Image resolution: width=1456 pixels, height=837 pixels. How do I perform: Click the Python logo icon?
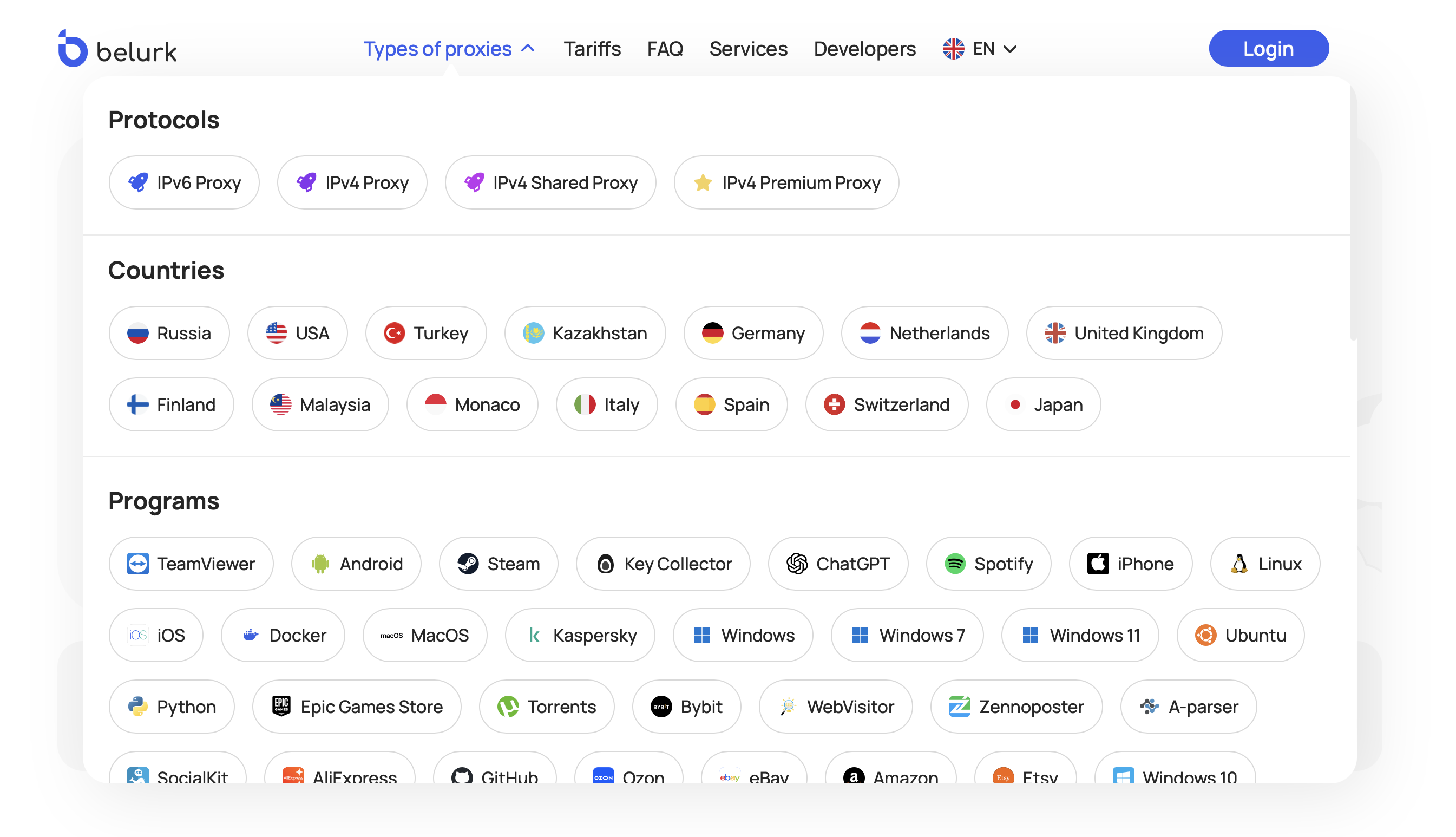coord(138,707)
